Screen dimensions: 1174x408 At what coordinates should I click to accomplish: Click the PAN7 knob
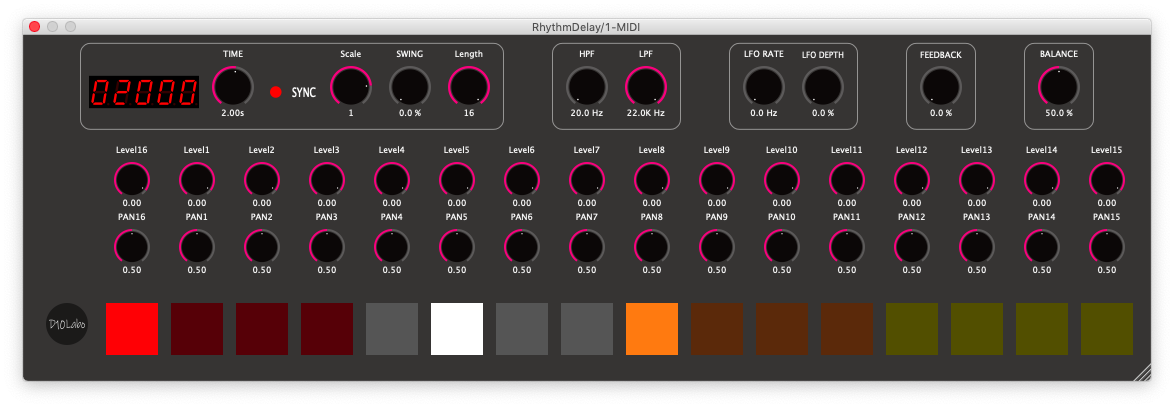click(587, 247)
